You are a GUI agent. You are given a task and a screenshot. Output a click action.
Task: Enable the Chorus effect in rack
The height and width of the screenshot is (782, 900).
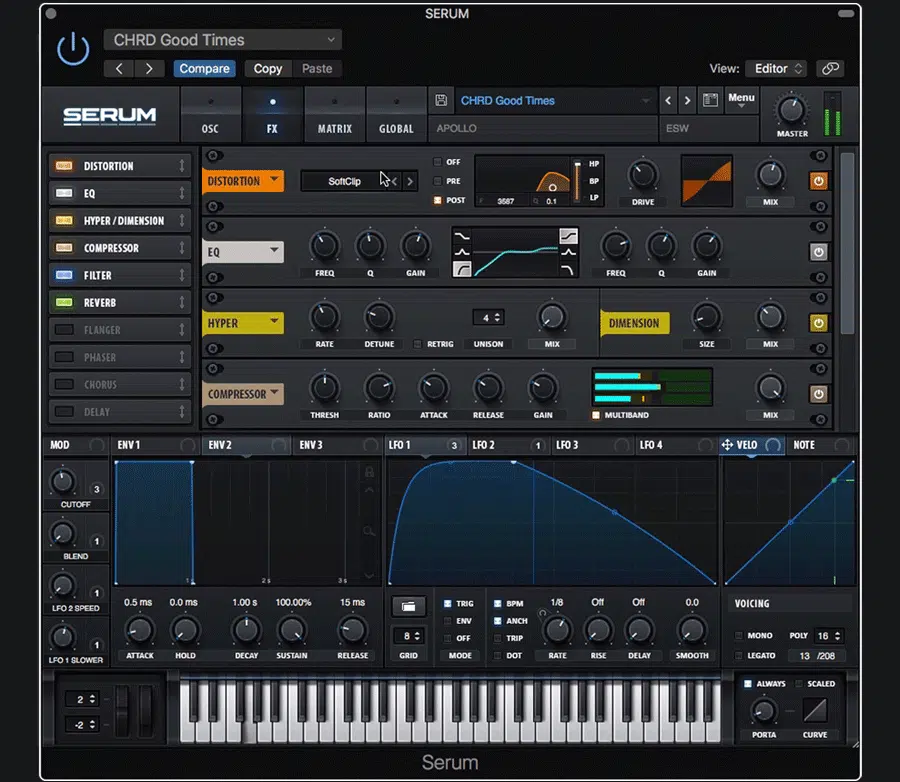[64, 385]
